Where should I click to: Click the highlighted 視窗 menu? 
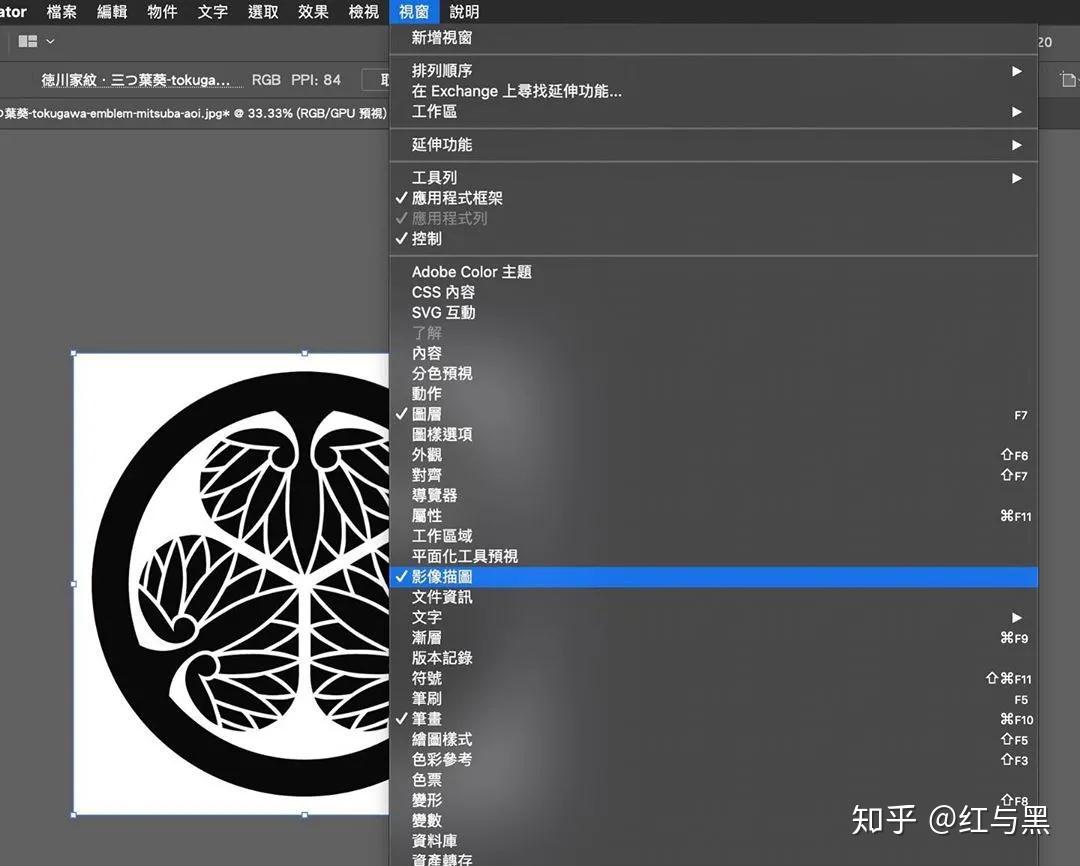[x=414, y=12]
